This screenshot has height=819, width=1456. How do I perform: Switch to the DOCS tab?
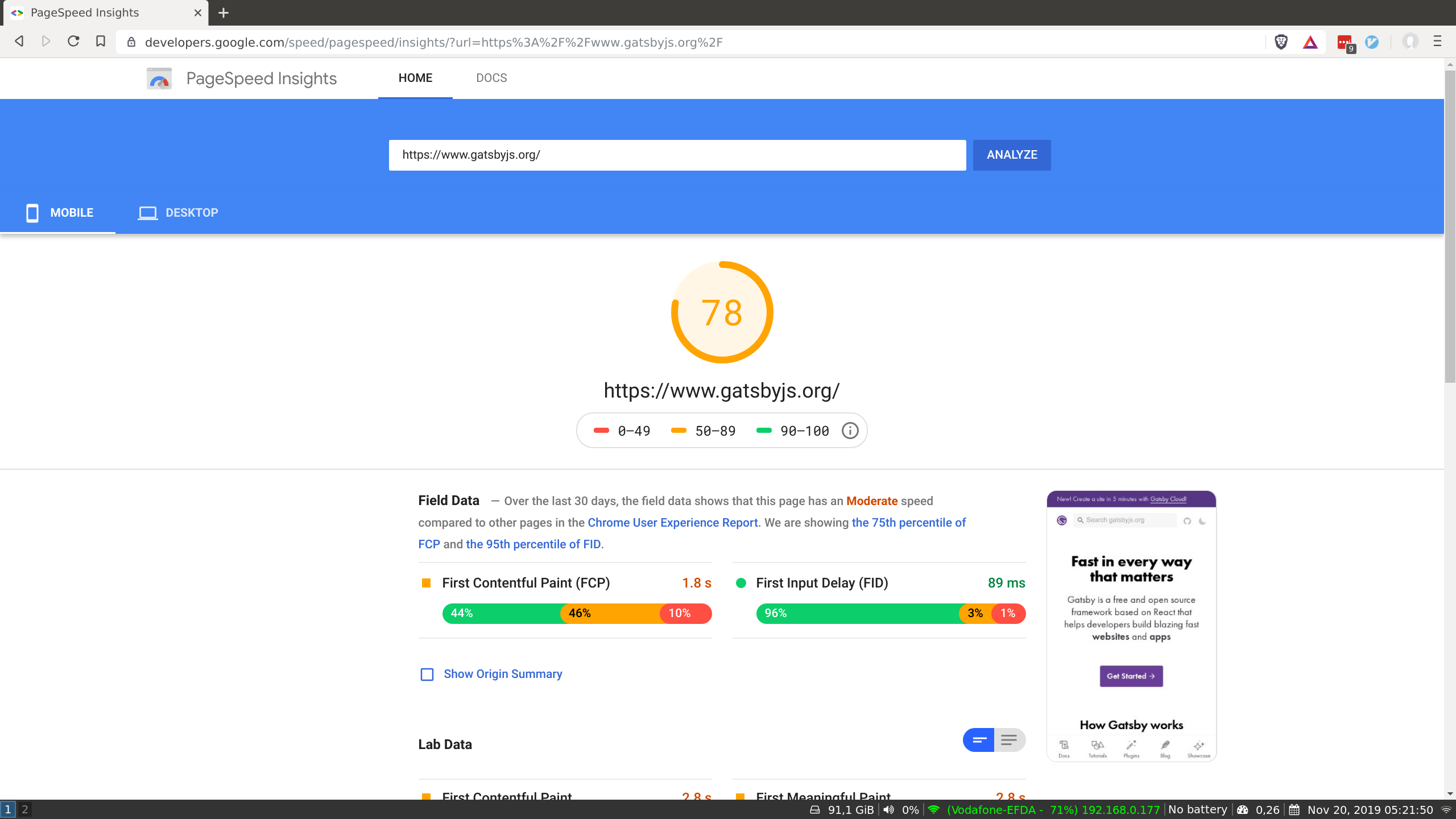491,78
